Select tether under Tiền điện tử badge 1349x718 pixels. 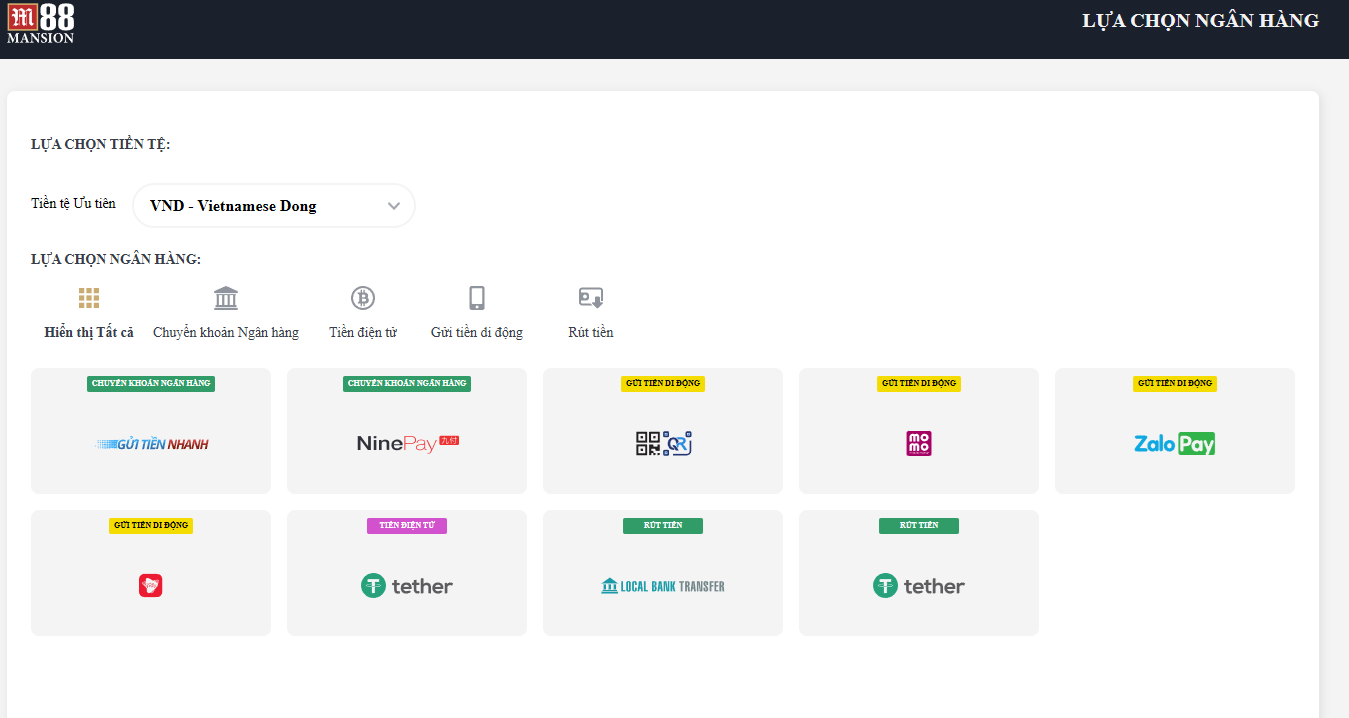point(407,573)
